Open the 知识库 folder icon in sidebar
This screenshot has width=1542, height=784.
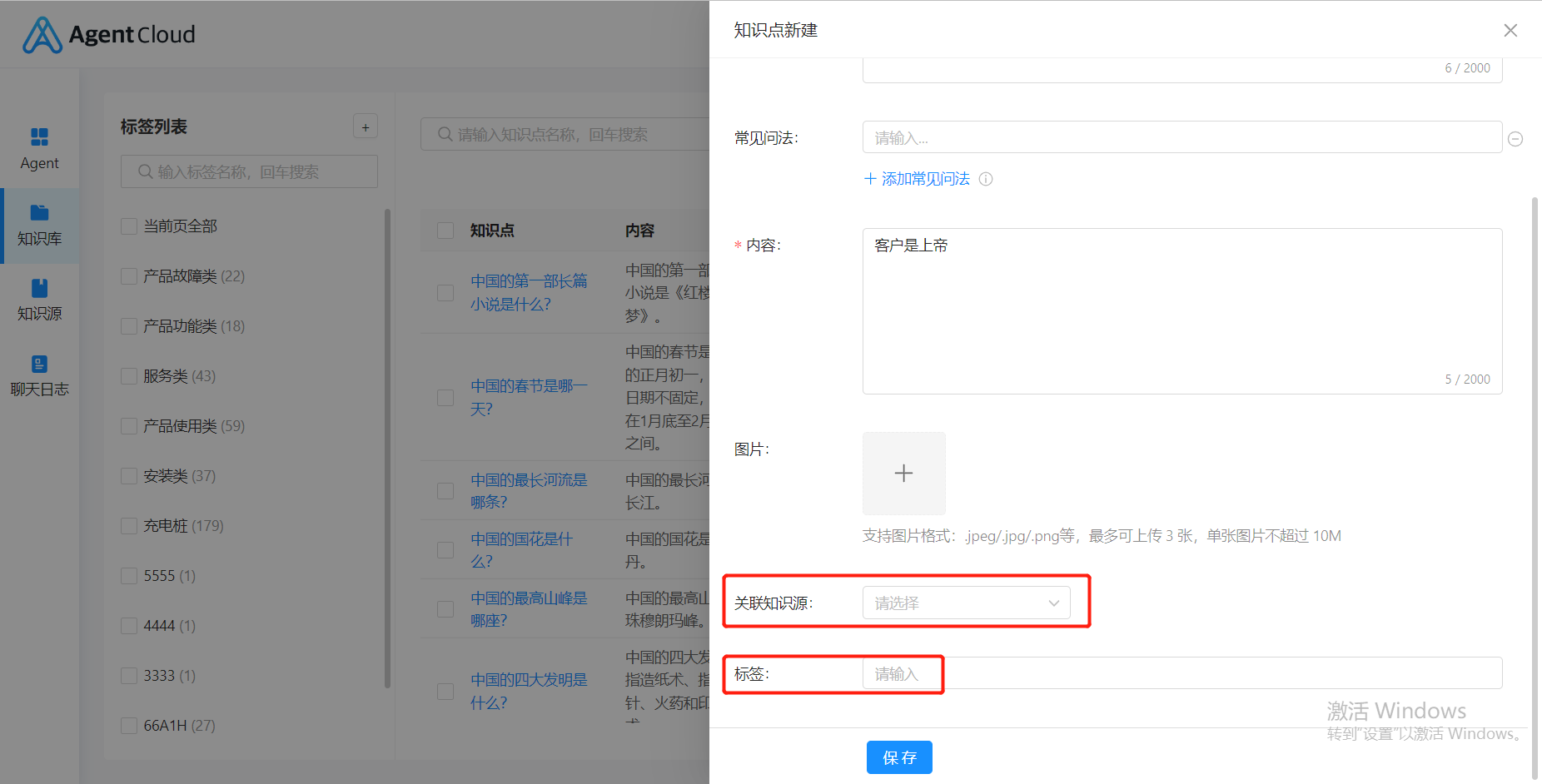click(x=39, y=212)
